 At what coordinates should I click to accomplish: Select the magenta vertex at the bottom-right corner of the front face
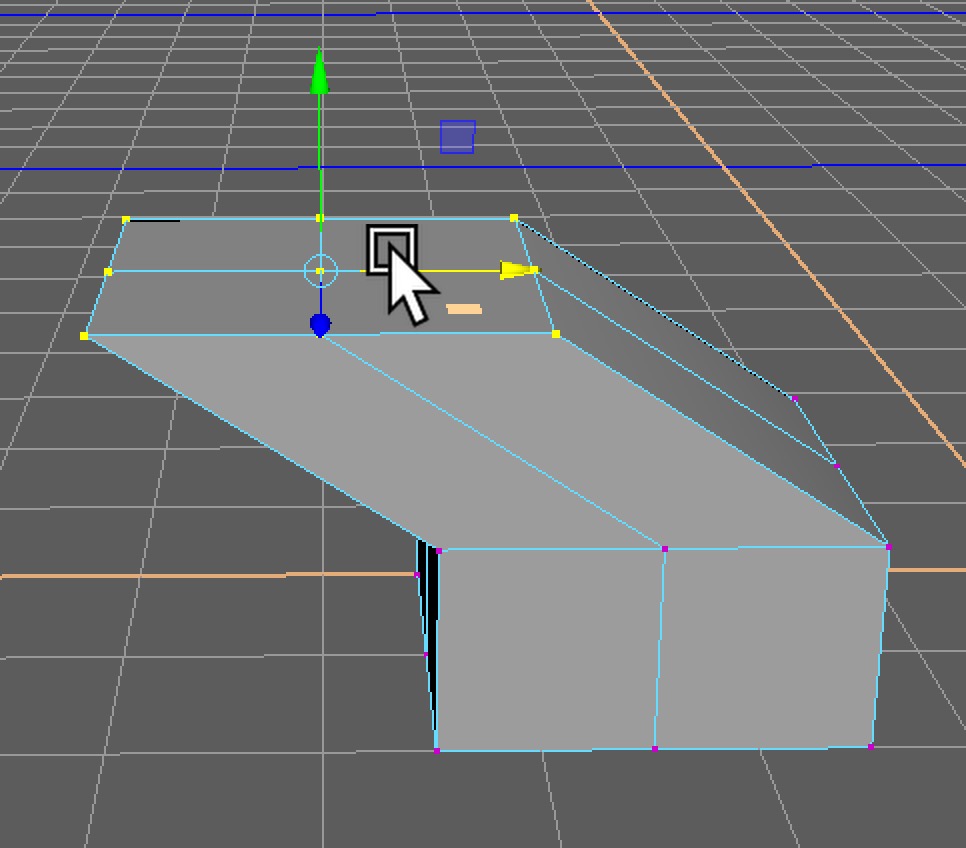pos(871,747)
